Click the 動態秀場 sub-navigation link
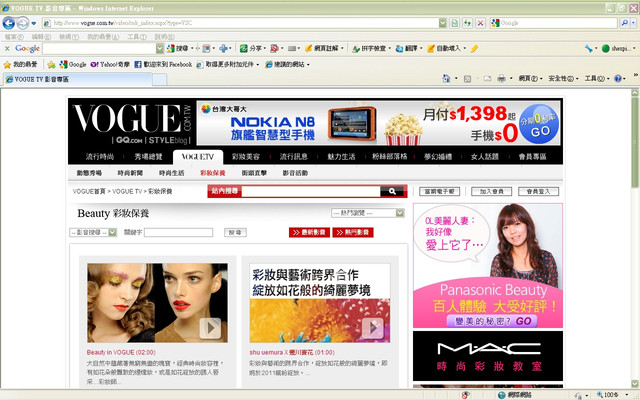Image resolution: width=640 pixels, height=400 pixels. 89,173
